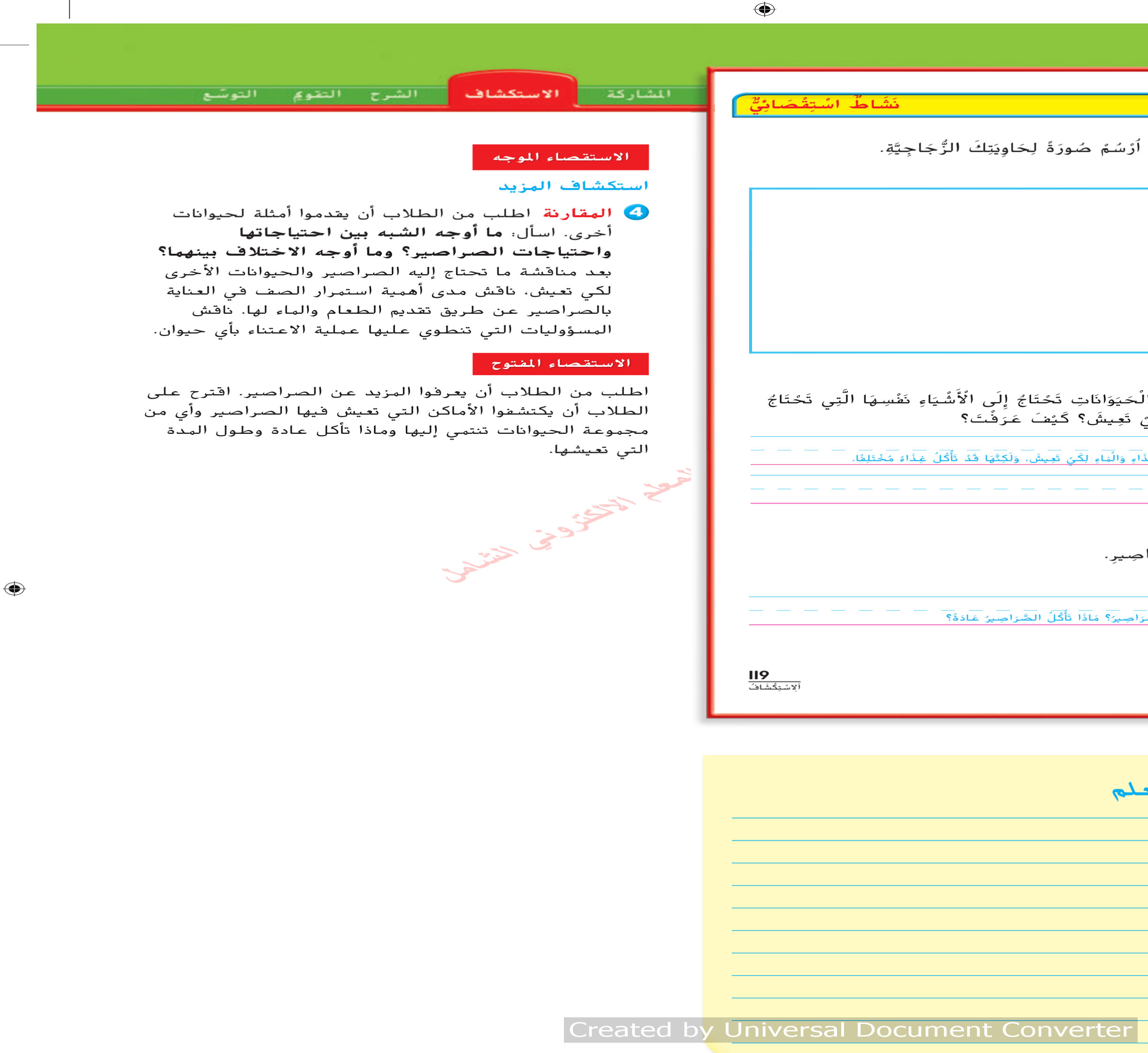Select the استكشاف المزيد blue heading
Screen dimensions: 1148x1053
(573, 186)
